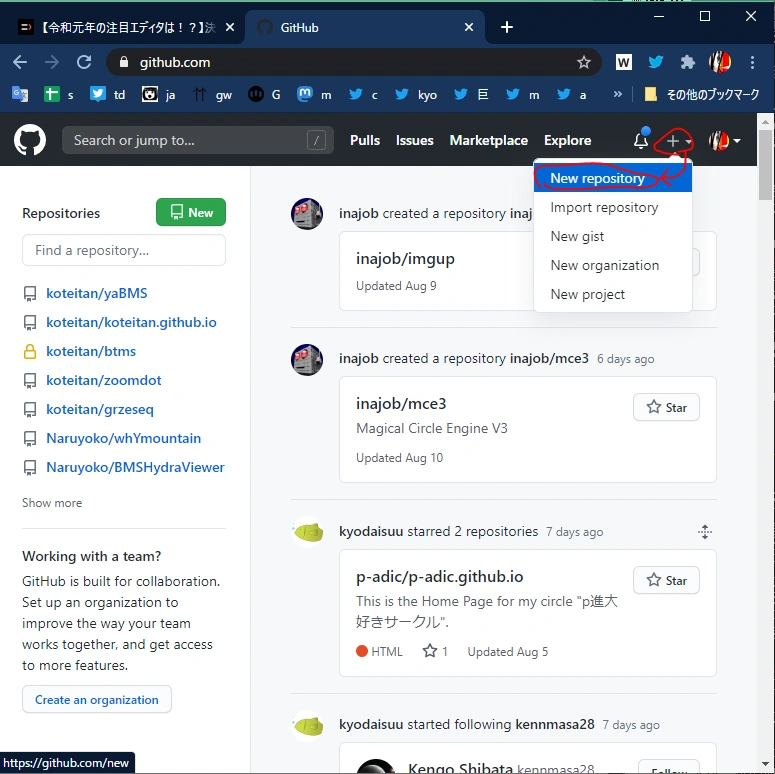Screen dimensions: 775x774
Task: Click kyodaisuu avatar beside starred repositories
Action: (x=307, y=532)
